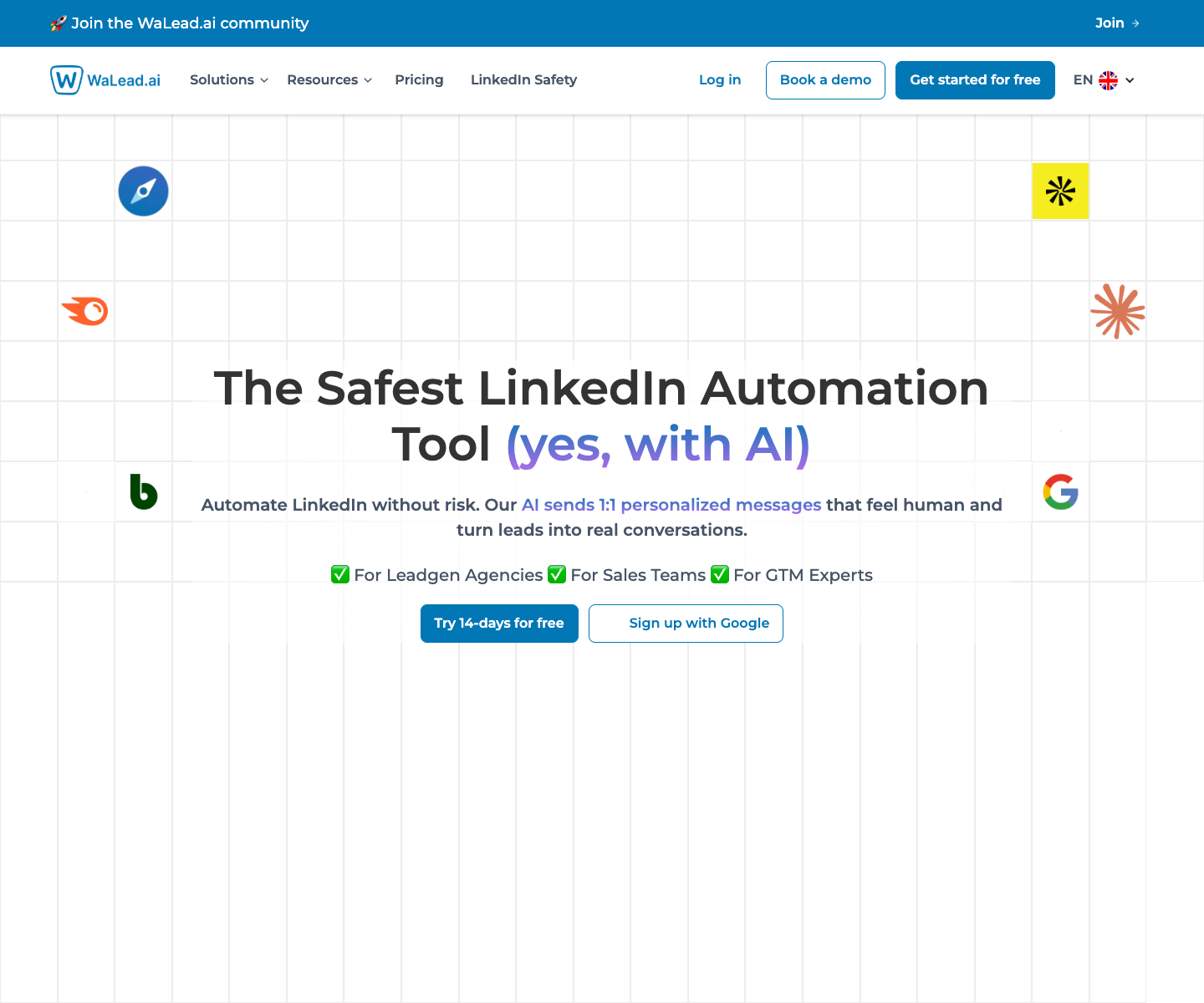Click Try 14-days for free button

coord(499,624)
